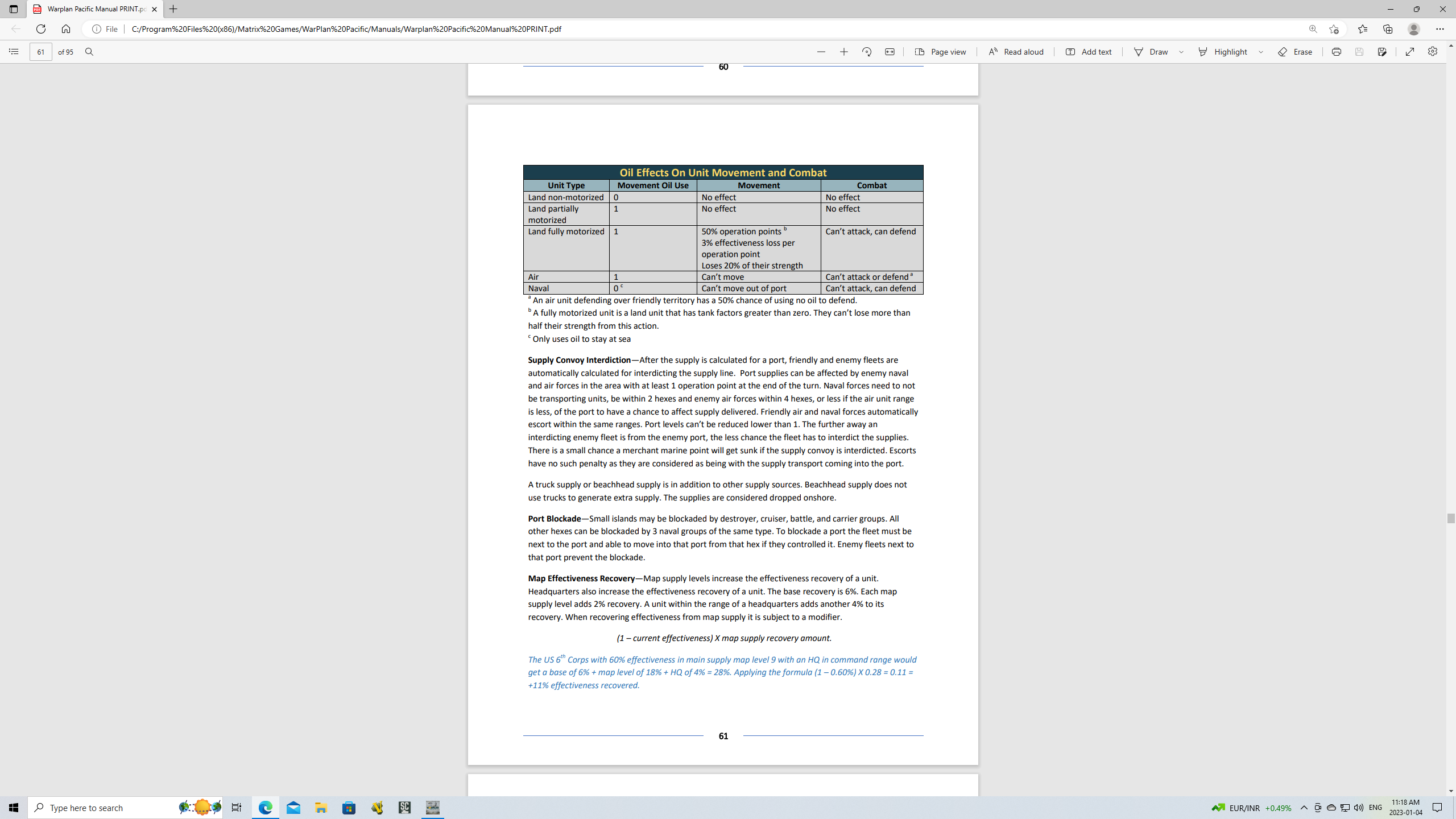Expand Highlight color options dropdown
Image resolution: width=1456 pixels, height=819 pixels.
(1261, 52)
